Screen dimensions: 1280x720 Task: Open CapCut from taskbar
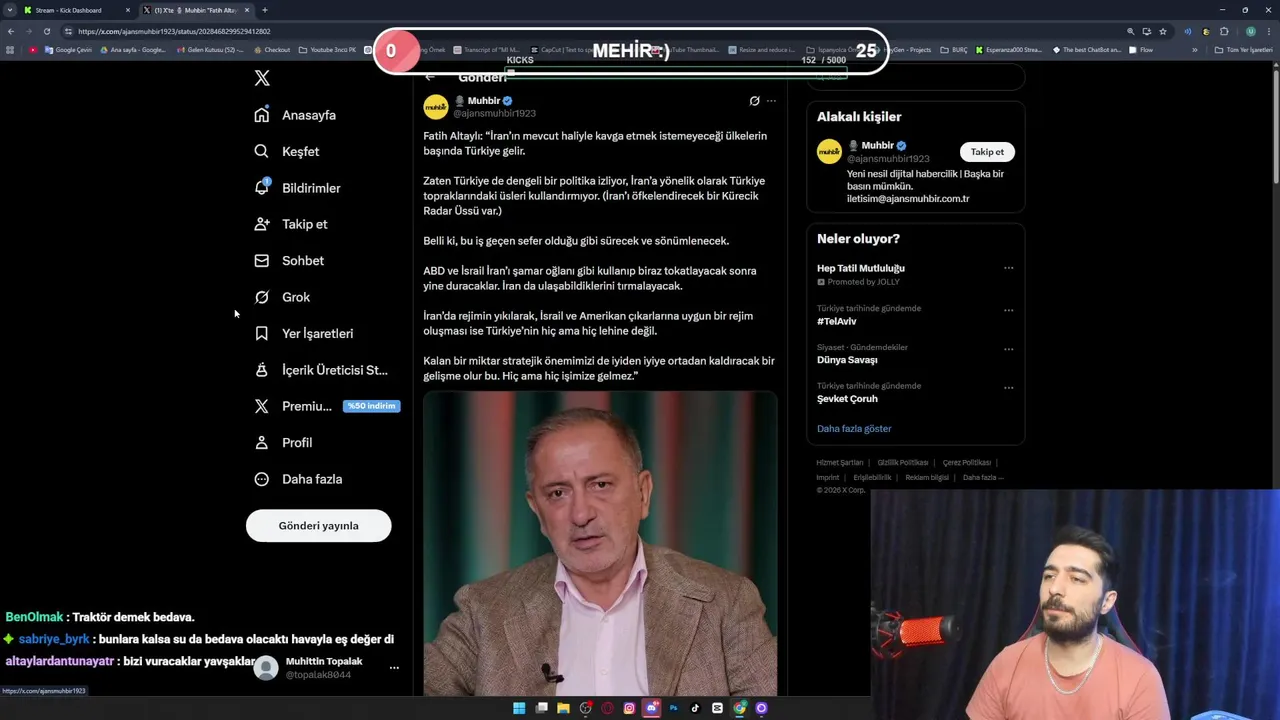(x=717, y=708)
